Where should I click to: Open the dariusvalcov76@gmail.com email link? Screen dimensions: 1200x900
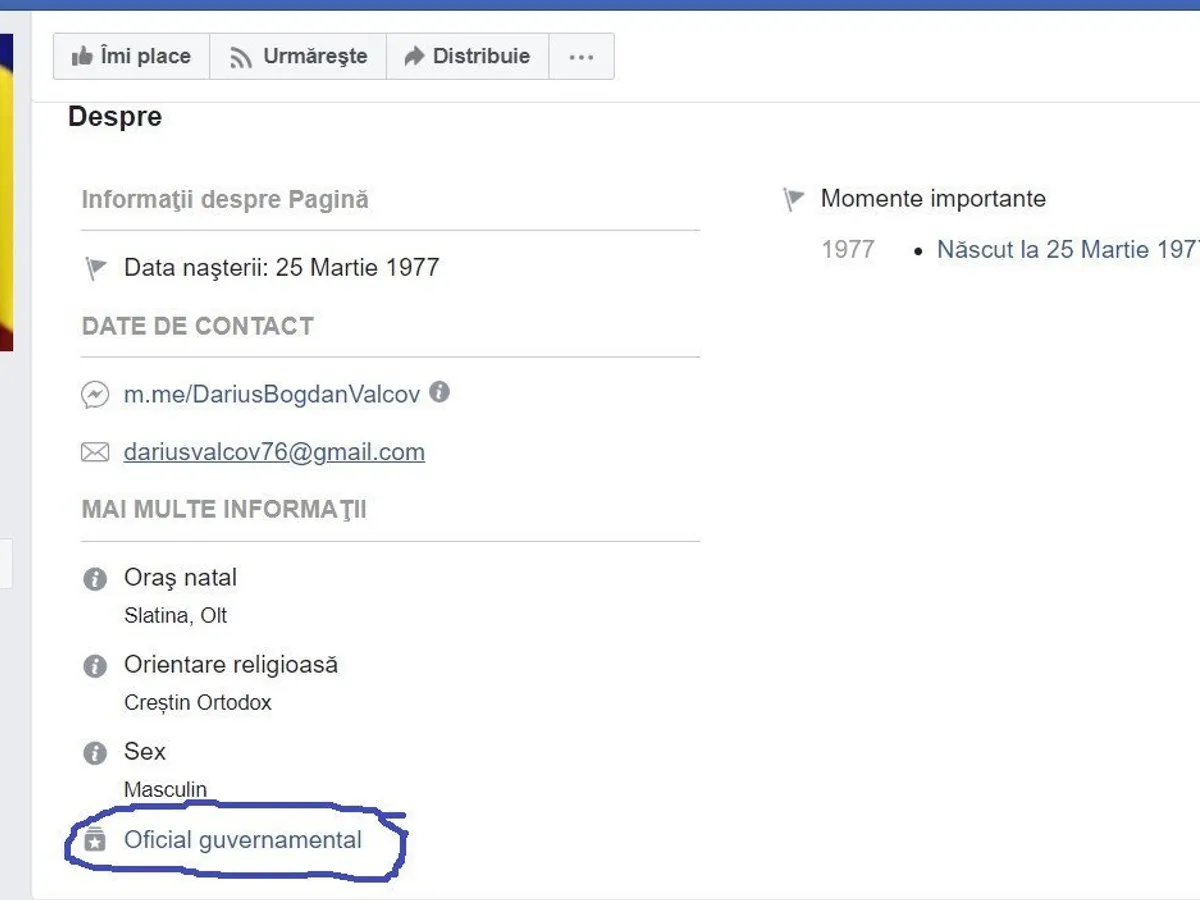[274, 452]
